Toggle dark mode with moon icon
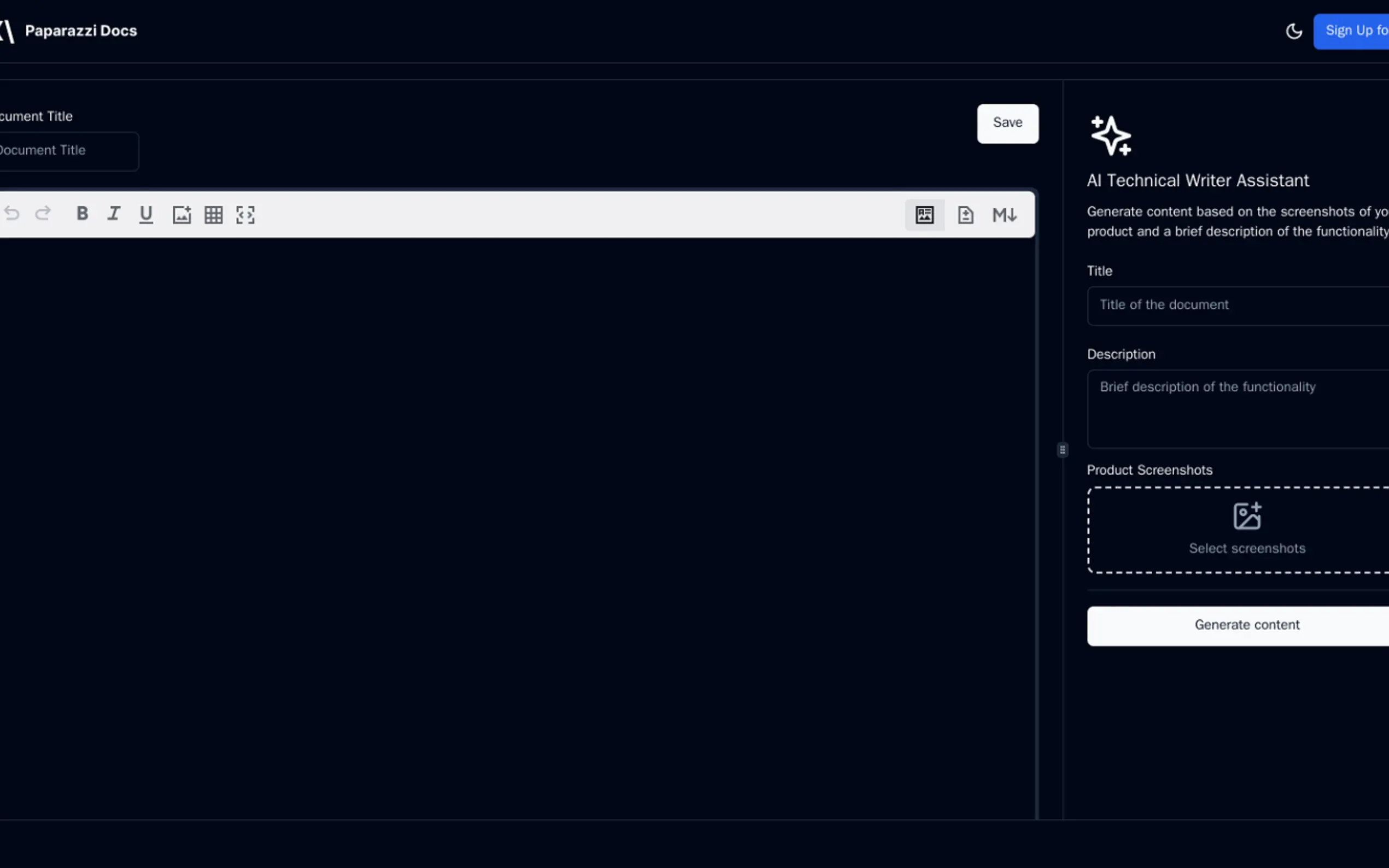 click(1293, 31)
